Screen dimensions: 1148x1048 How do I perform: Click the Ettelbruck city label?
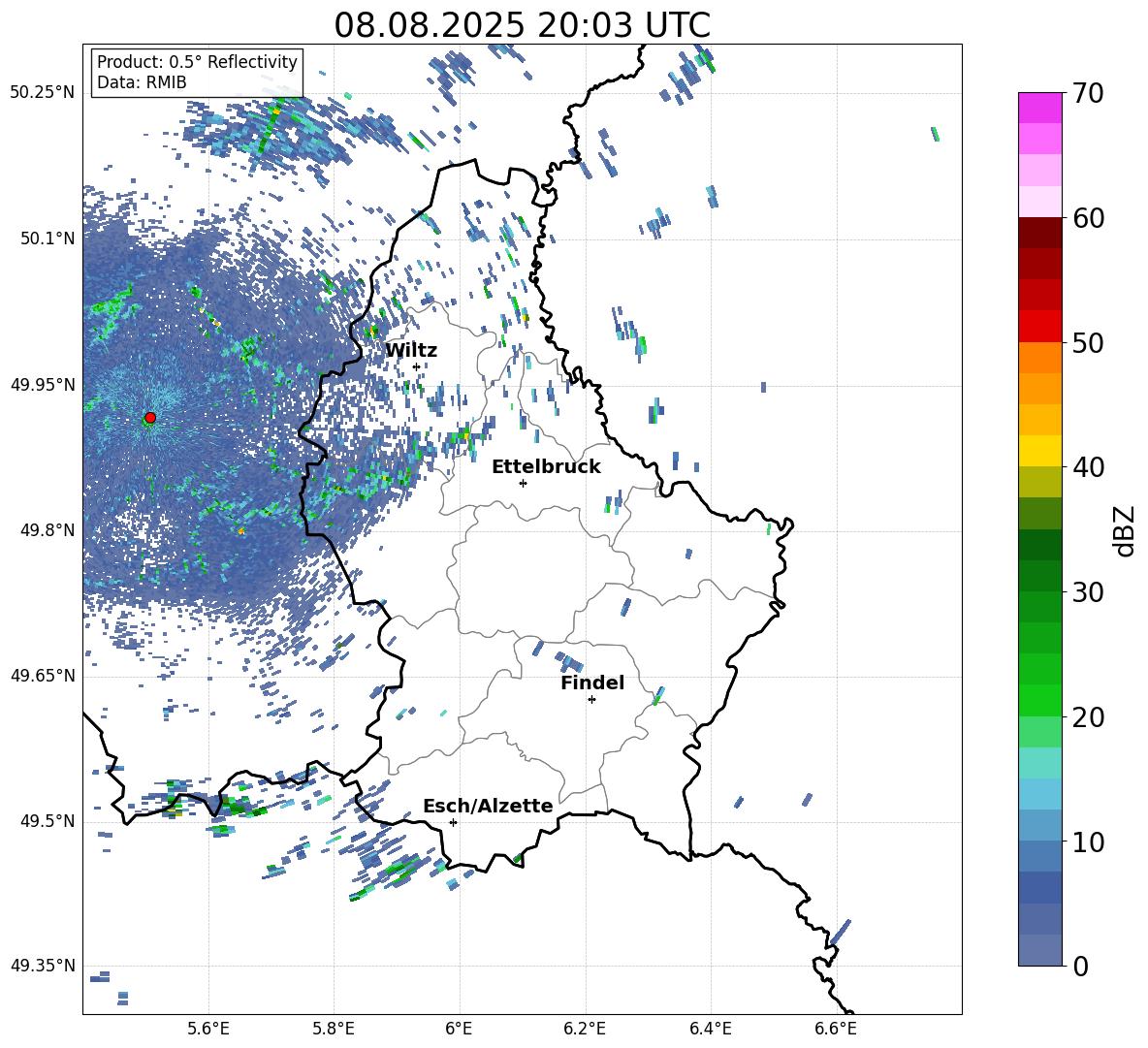coord(546,467)
